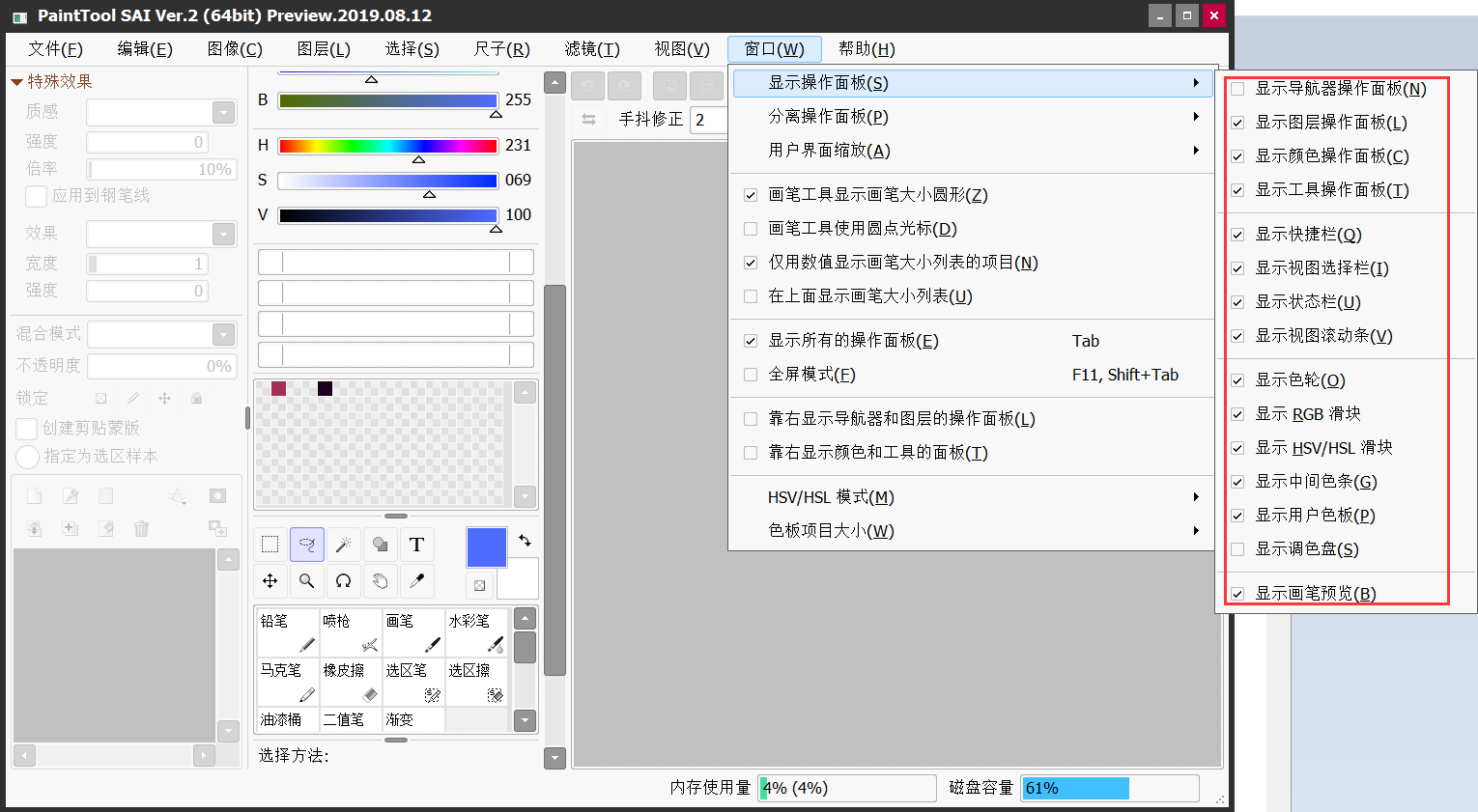Enable 显示调色盘(S) option
This screenshot has width=1478, height=812.
pyautogui.click(x=1237, y=549)
